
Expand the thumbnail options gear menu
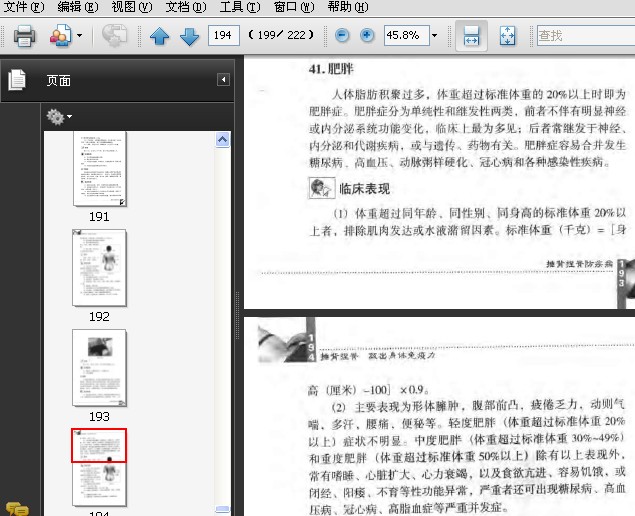pos(59,117)
